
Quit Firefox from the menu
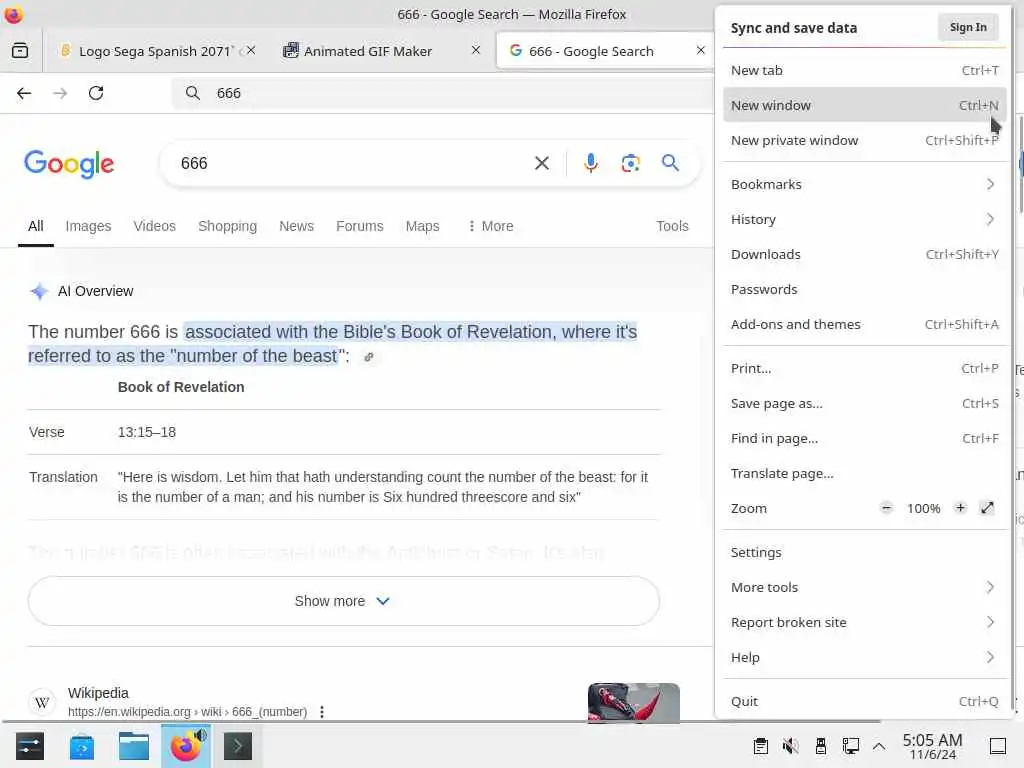tap(864, 701)
